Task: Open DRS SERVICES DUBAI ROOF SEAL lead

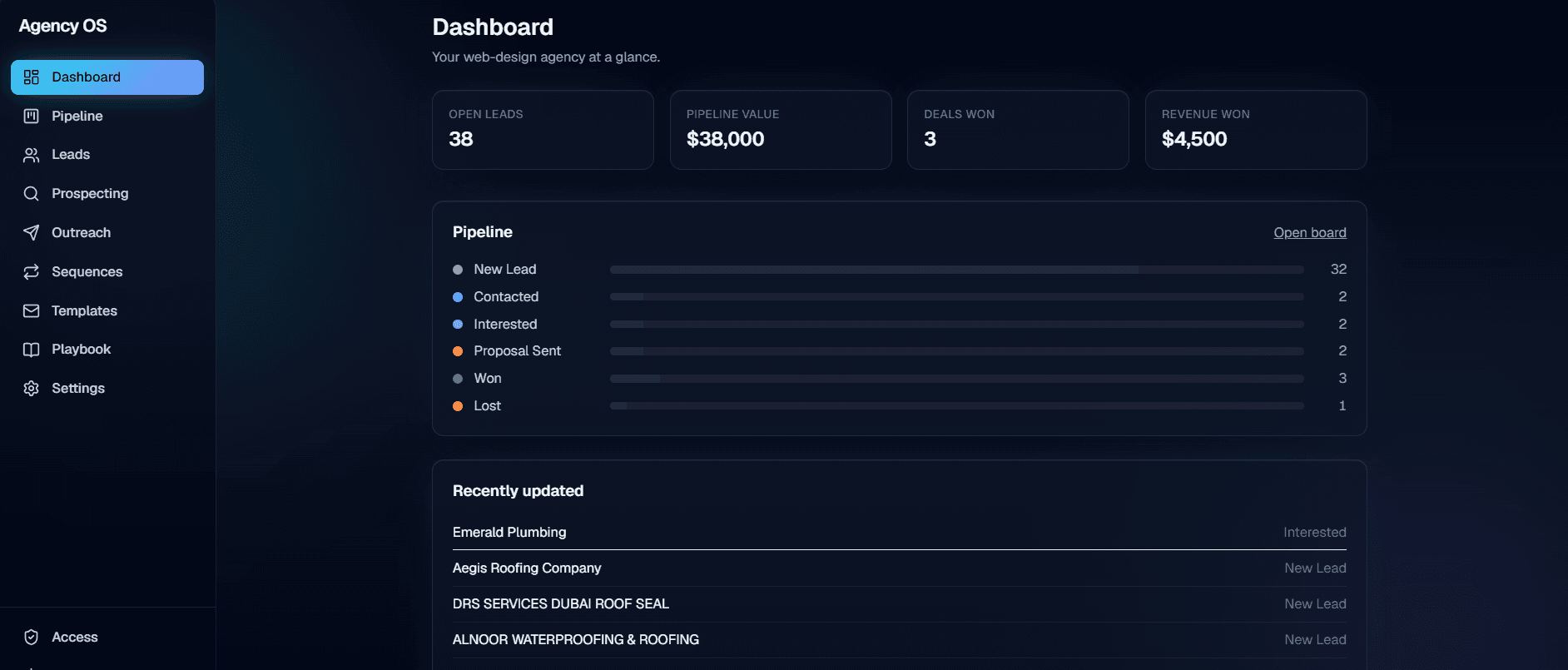Action: click(900, 603)
